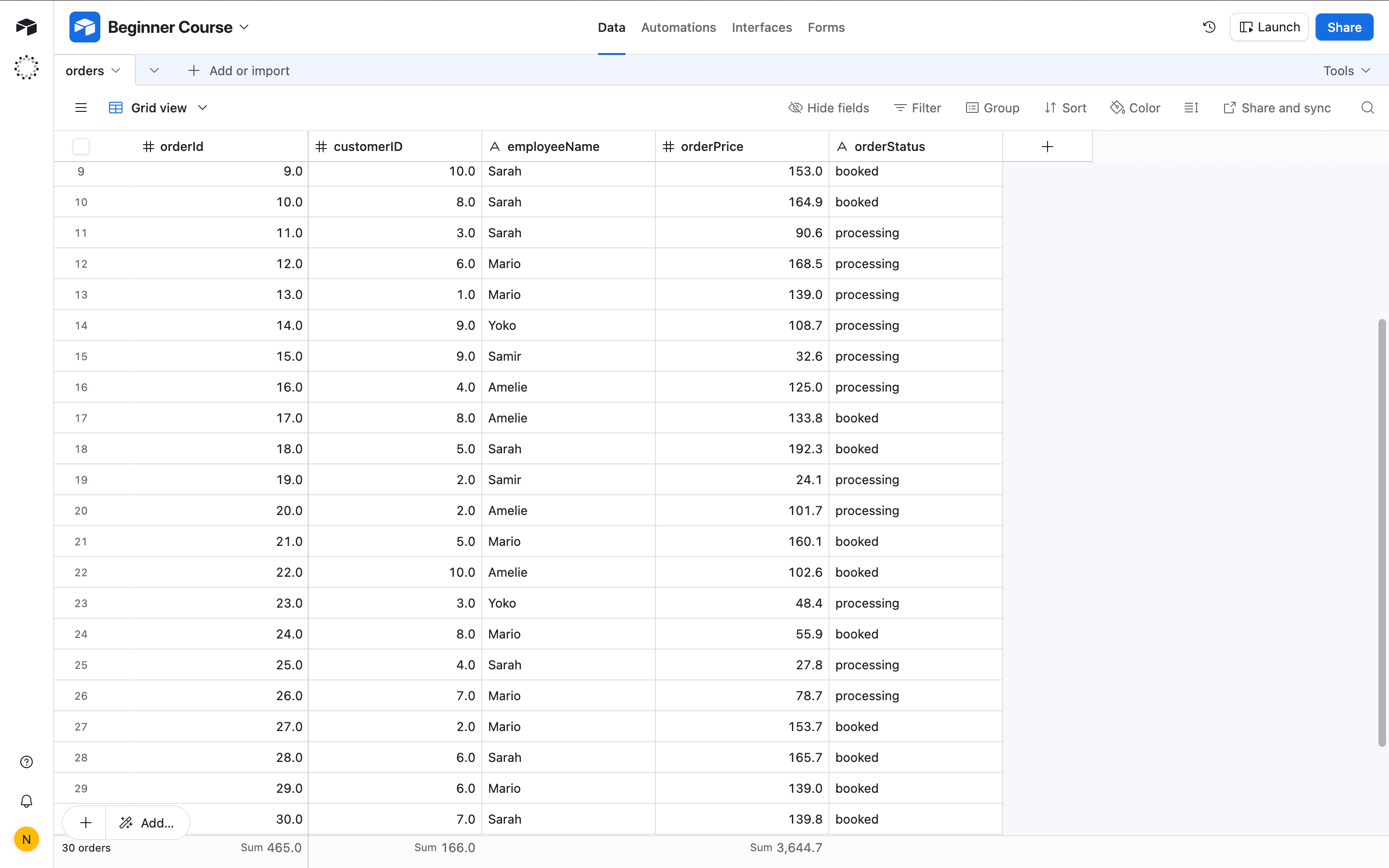Screen dimensions: 1389x868
Task: Click the Grid view table icon
Action: coord(116,108)
